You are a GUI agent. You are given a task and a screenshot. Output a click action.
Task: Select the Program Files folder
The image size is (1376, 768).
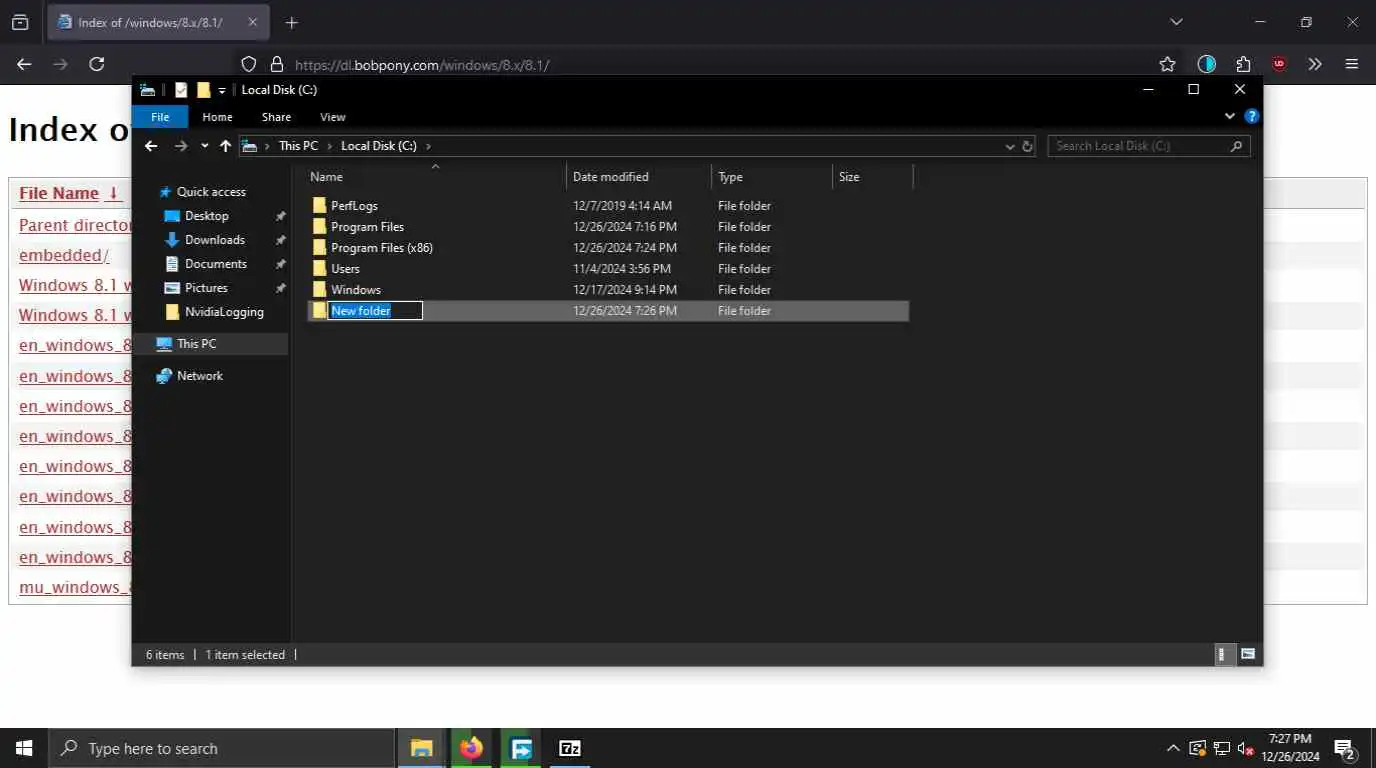pyautogui.click(x=367, y=227)
